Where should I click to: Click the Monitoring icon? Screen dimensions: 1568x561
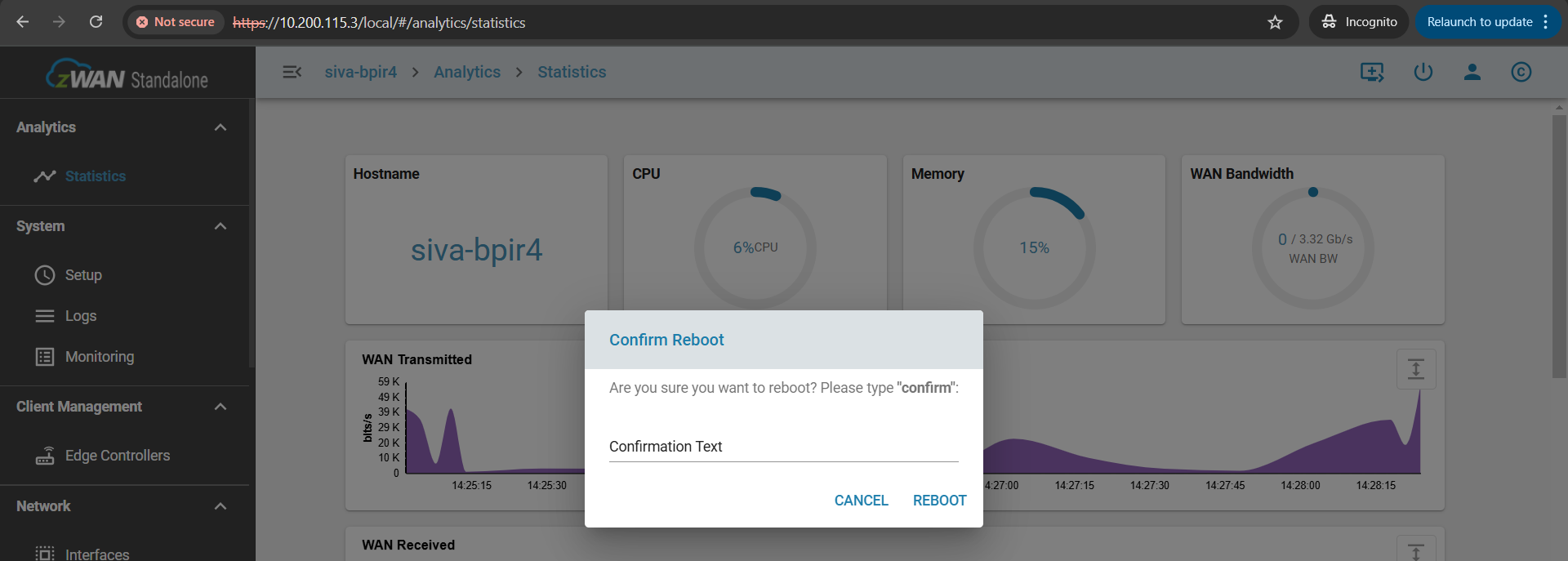point(46,356)
